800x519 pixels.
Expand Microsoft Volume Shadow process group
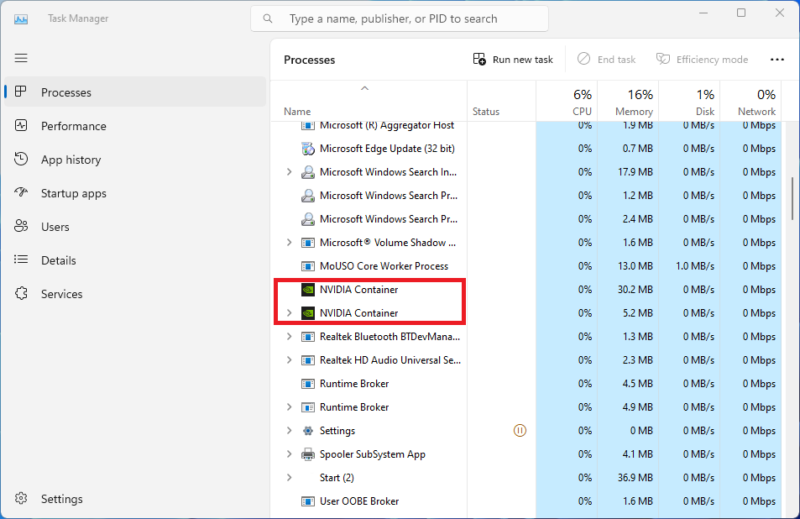pyautogui.click(x=289, y=242)
